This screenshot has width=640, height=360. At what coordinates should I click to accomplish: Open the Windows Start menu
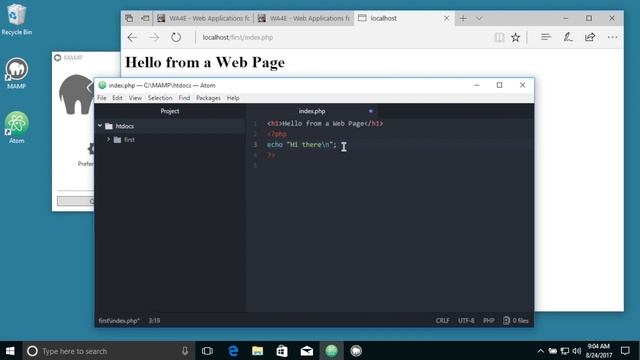click(10, 351)
